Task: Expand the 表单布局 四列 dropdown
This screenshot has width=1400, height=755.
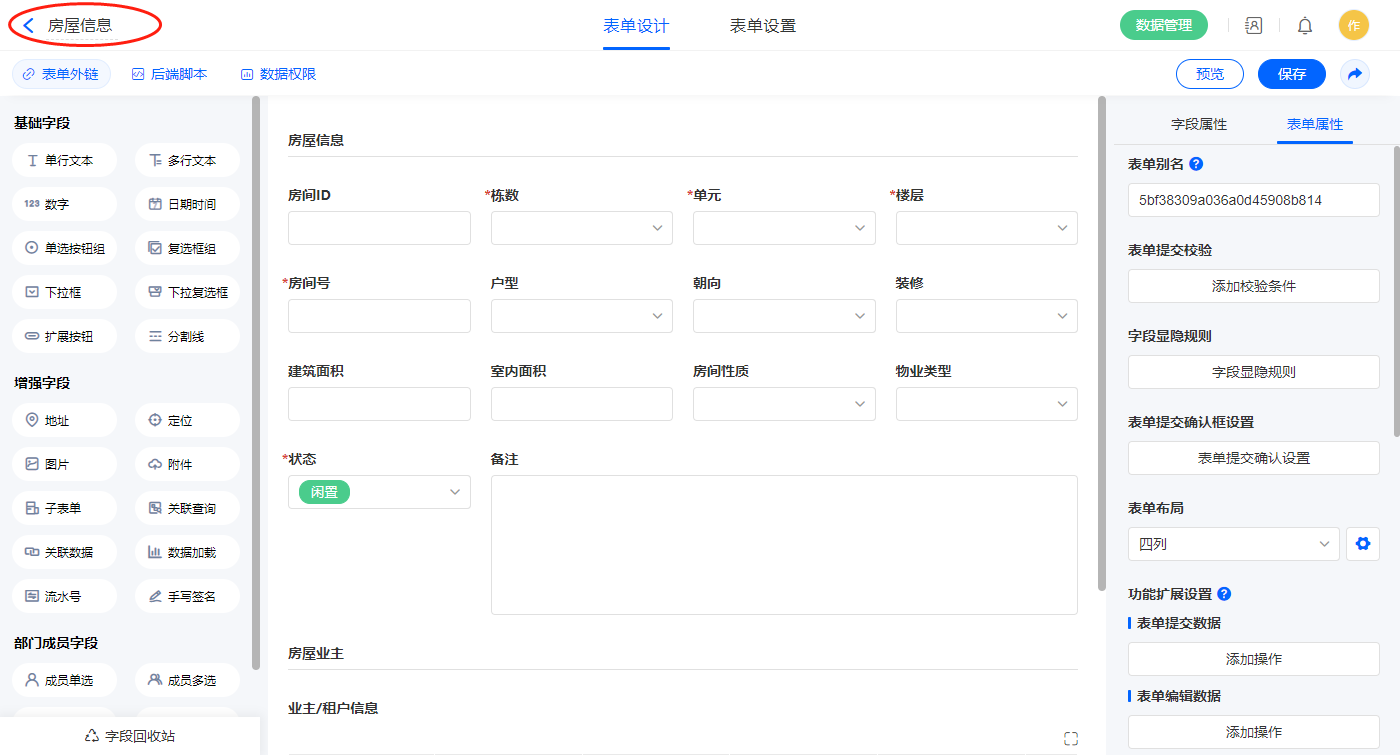Action: [x=1233, y=544]
